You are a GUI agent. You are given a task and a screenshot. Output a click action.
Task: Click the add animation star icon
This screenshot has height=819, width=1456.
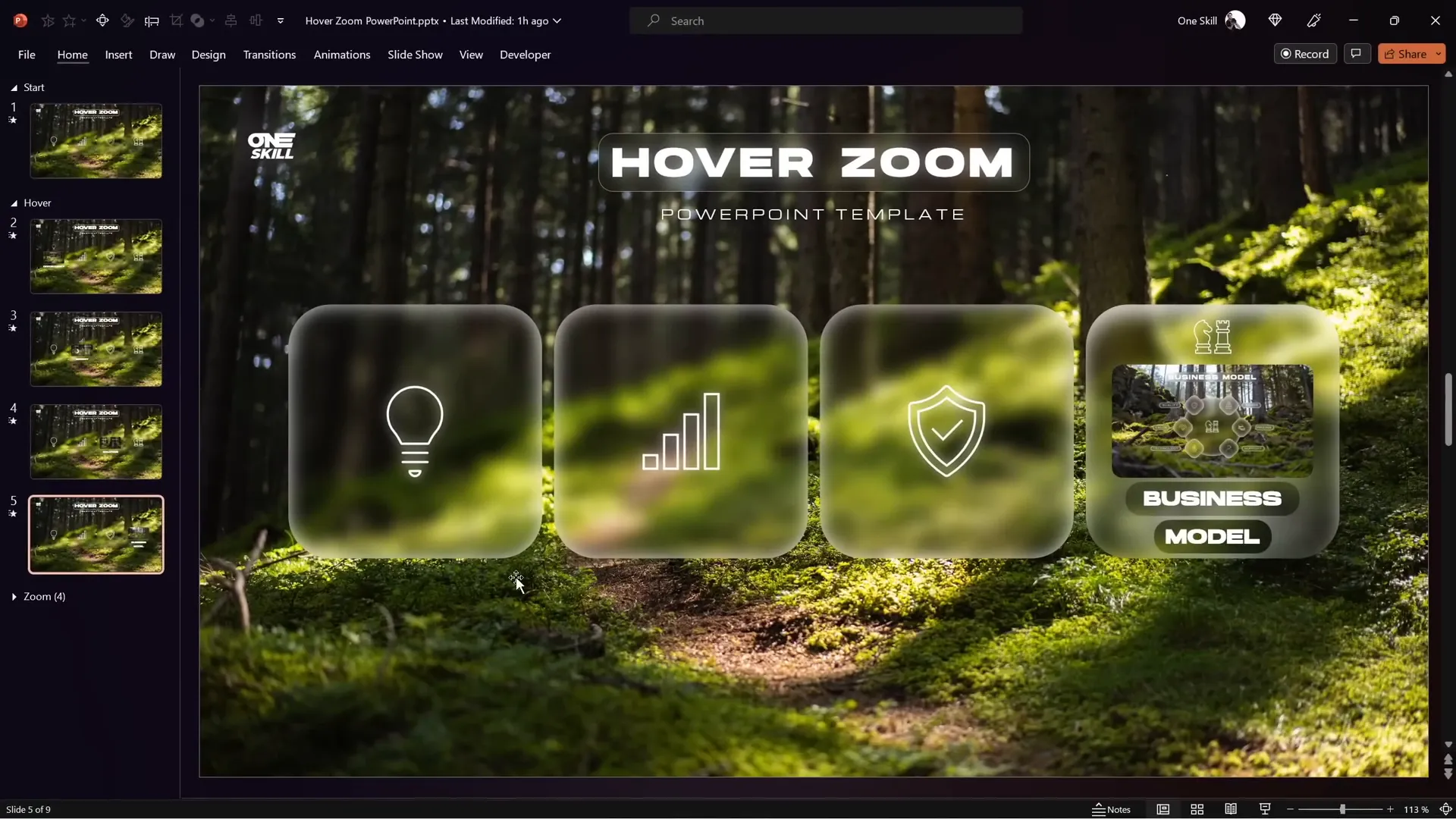(x=48, y=20)
